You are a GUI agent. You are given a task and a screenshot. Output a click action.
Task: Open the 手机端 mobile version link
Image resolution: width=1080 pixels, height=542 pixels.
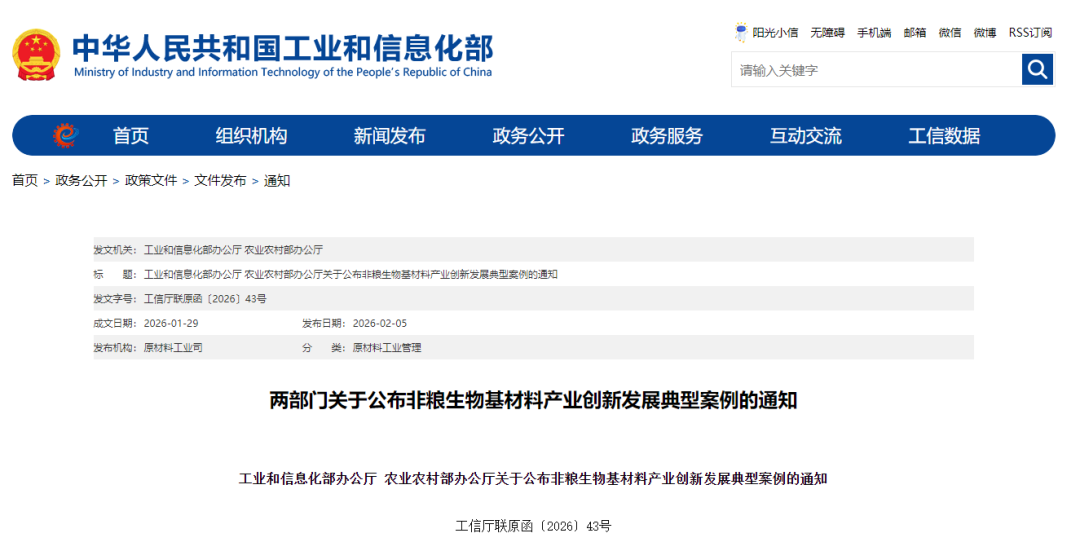(873, 33)
